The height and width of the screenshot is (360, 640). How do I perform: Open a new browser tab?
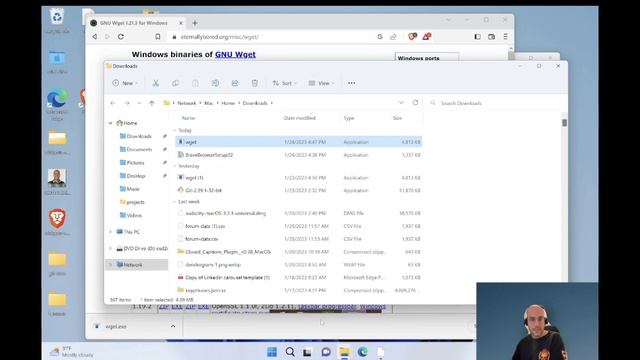click(x=195, y=23)
